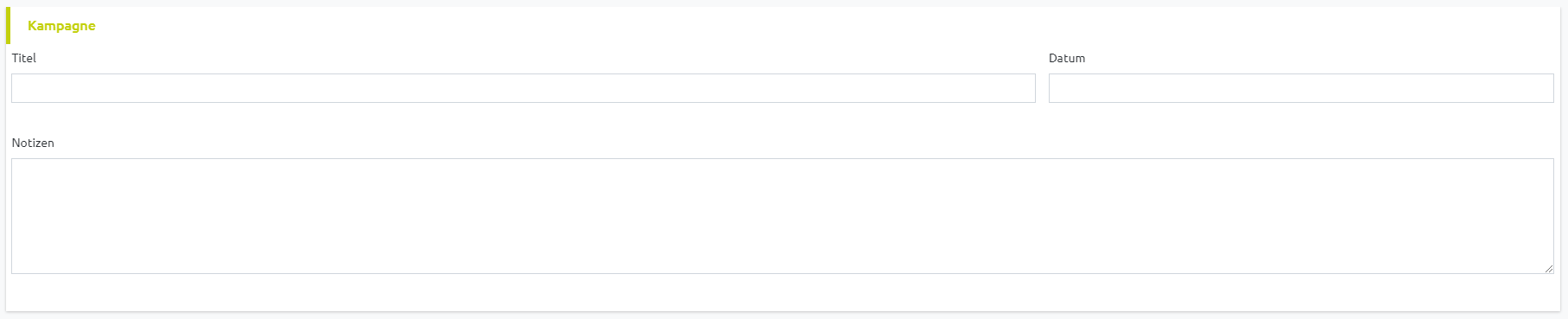Click the Notizen field label
The width and height of the screenshot is (1568, 319).
tap(33, 143)
